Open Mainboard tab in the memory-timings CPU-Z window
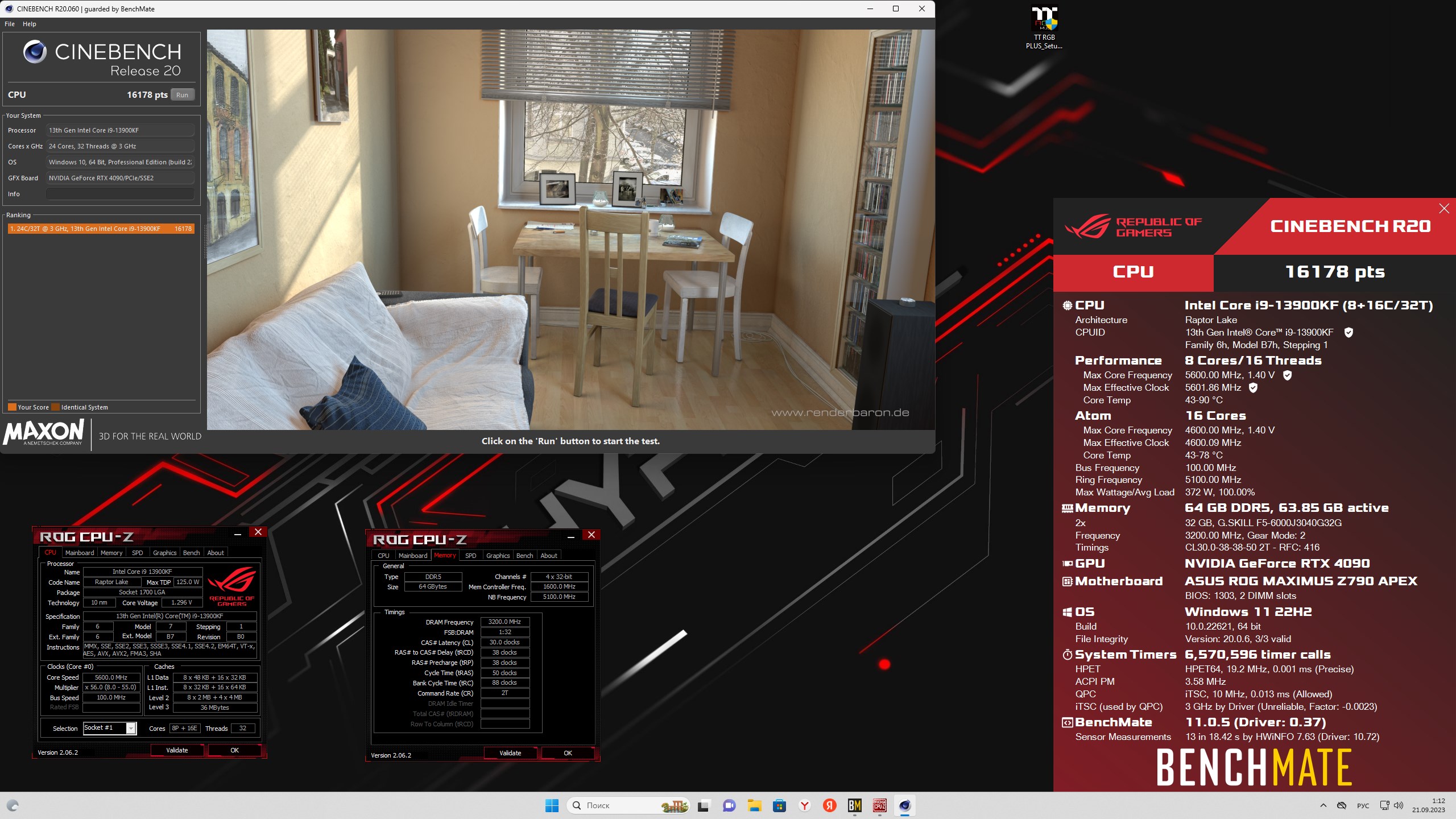This screenshot has height=819, width=1456. pos(413,556)
